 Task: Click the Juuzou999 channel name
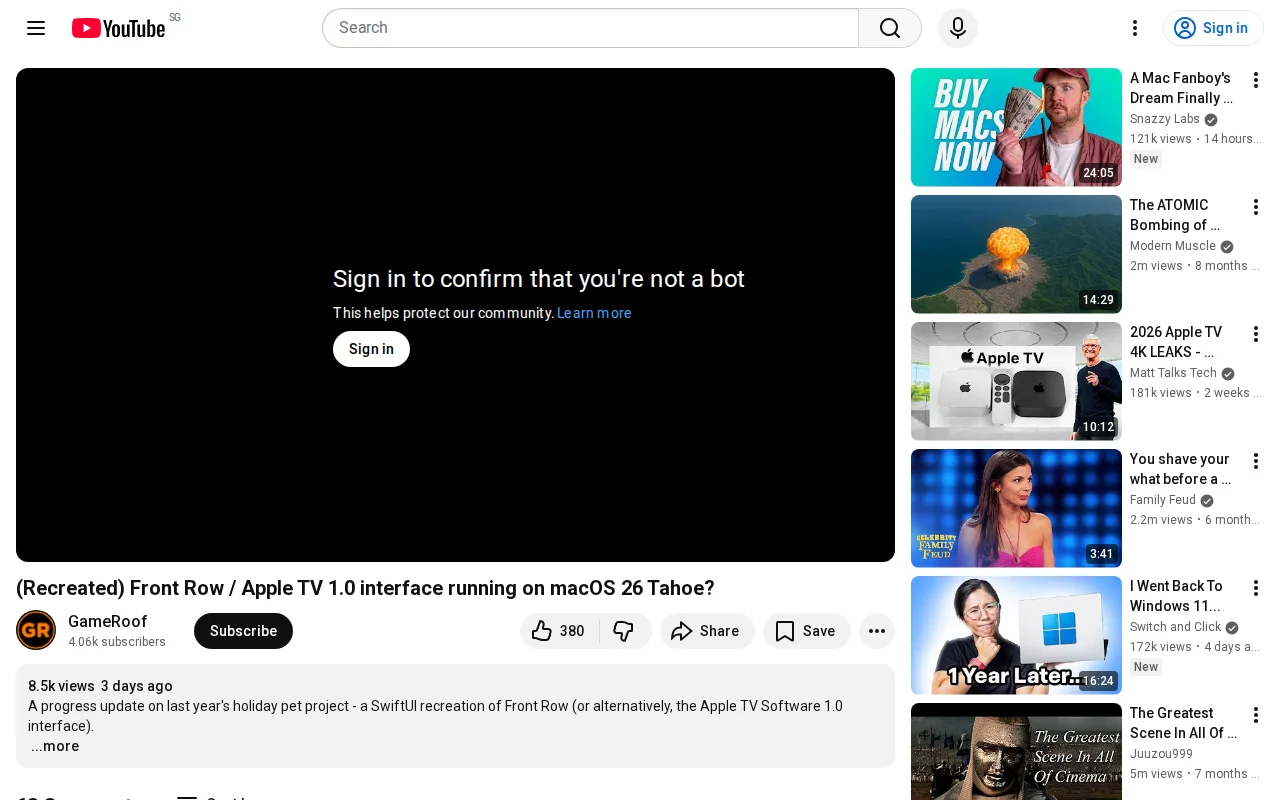point(1161,754)
